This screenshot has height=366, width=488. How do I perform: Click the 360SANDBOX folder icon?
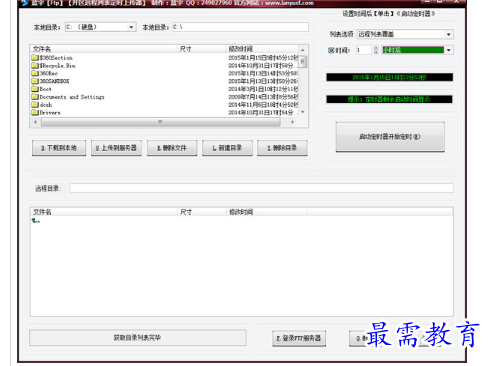pos(35,81)
